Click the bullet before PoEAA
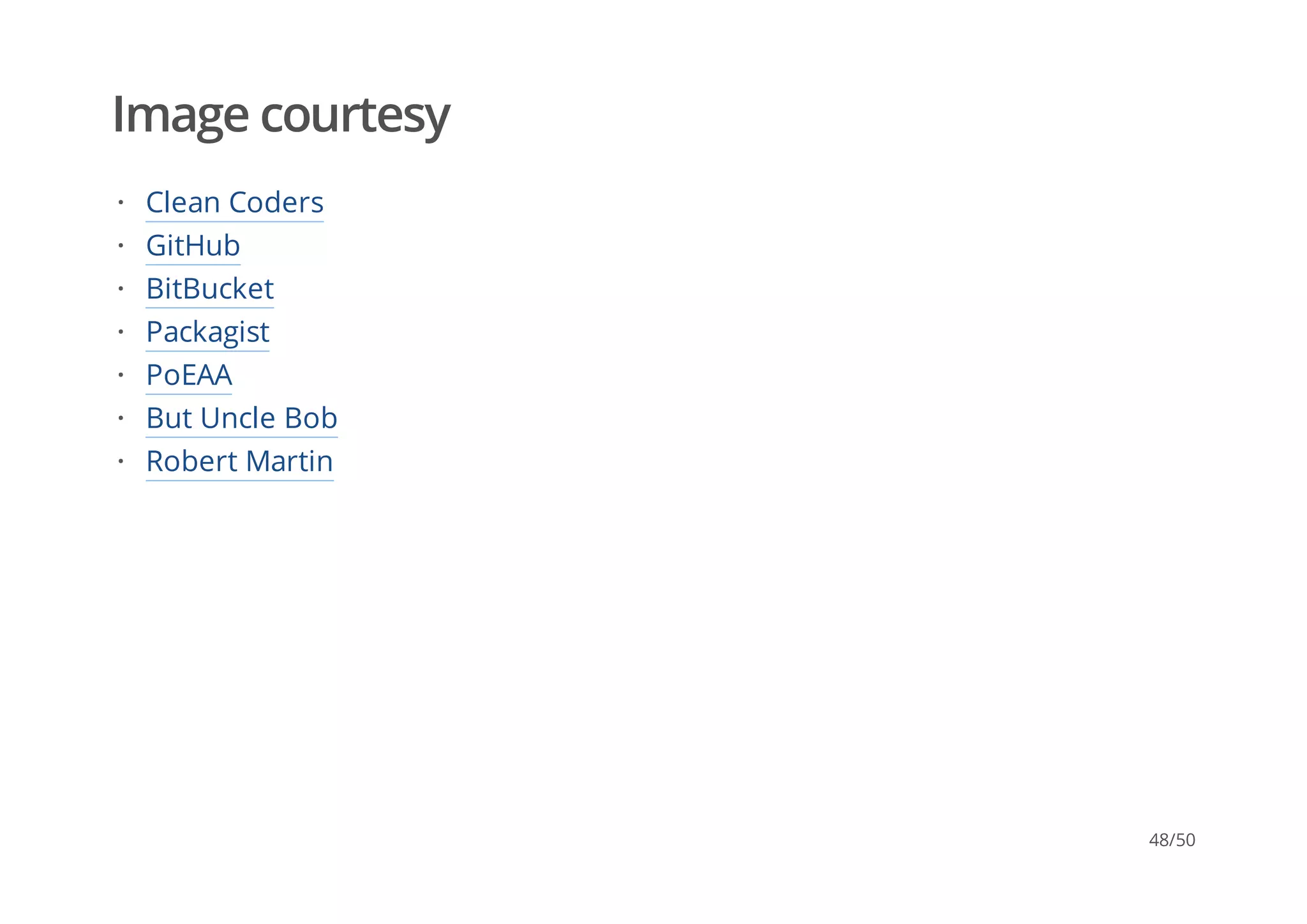The width and height of the screenshot is (1307, 924). point(120,375)
